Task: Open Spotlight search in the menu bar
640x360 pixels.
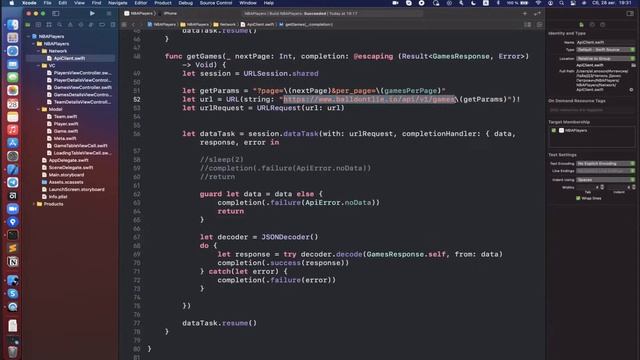Action: [x=561, y=3]
